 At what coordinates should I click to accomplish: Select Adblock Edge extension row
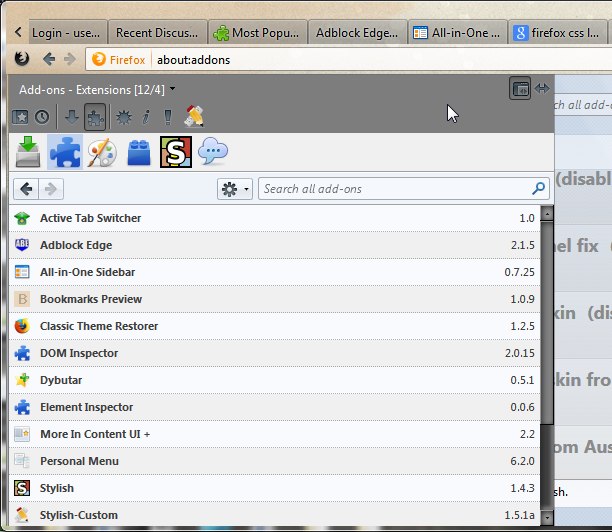[274, 245]
